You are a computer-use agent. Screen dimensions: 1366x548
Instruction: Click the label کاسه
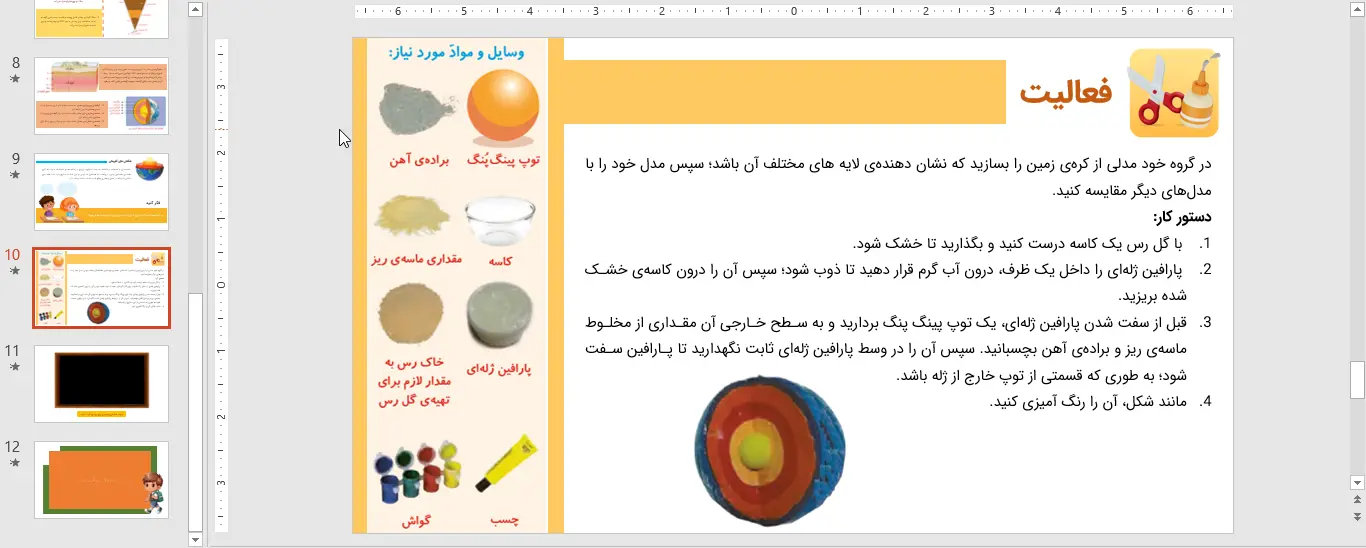pyautogui.click(x=500, y=260)
